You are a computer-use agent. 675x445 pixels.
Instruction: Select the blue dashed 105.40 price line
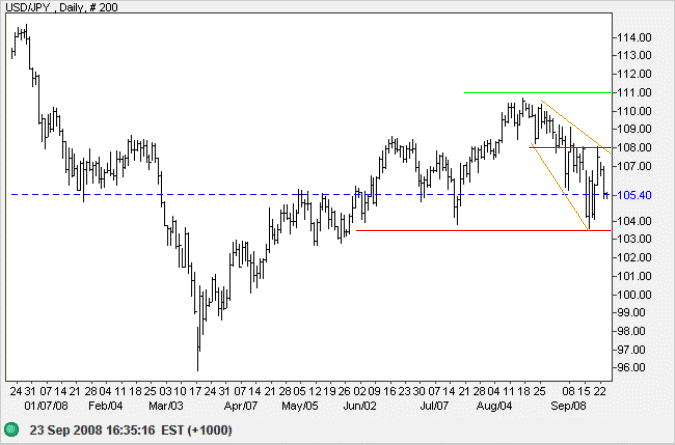(310, 195)
